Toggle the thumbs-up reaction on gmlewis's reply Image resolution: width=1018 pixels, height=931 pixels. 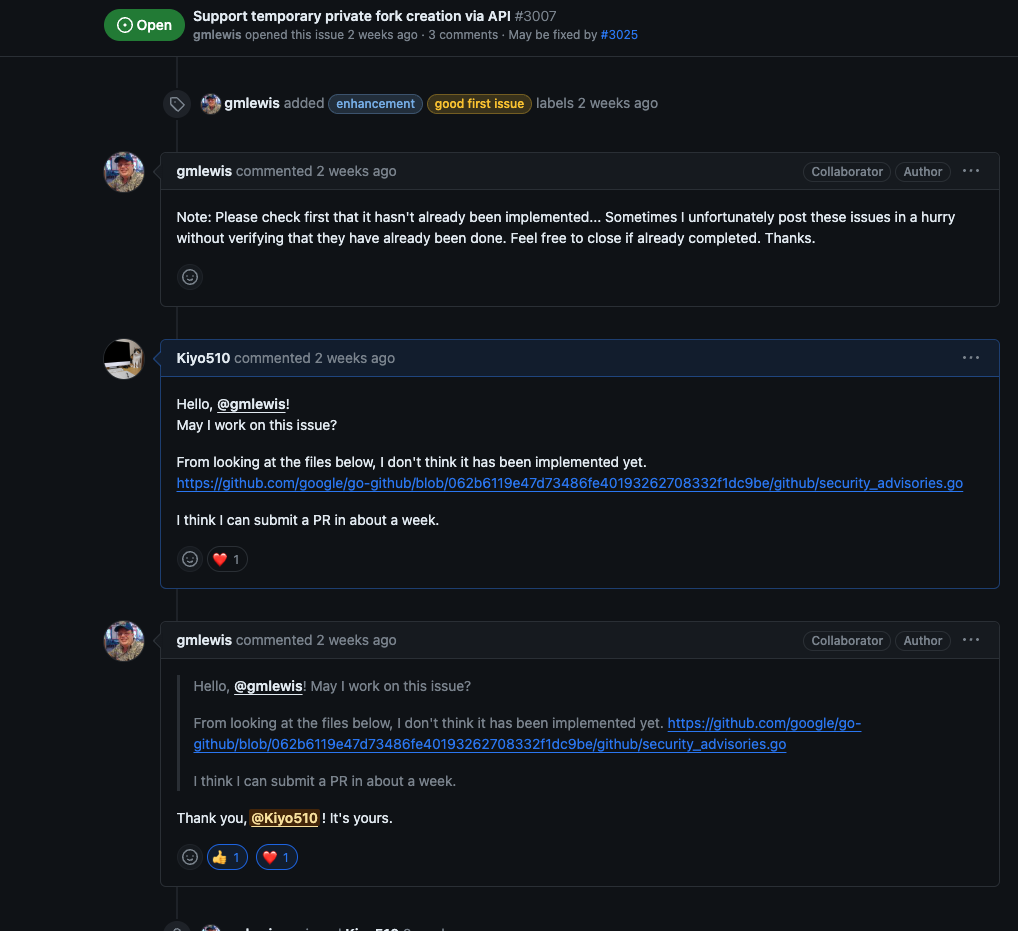point(226,857)
